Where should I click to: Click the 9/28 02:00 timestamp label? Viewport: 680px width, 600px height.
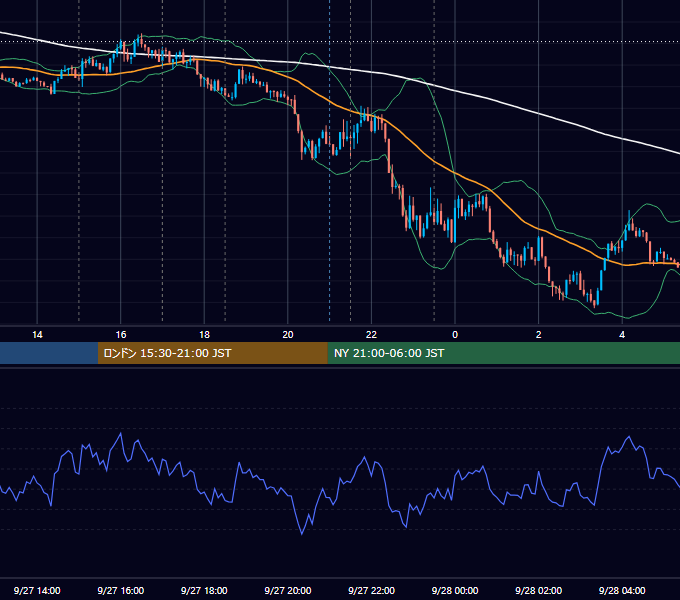(539, 590)
